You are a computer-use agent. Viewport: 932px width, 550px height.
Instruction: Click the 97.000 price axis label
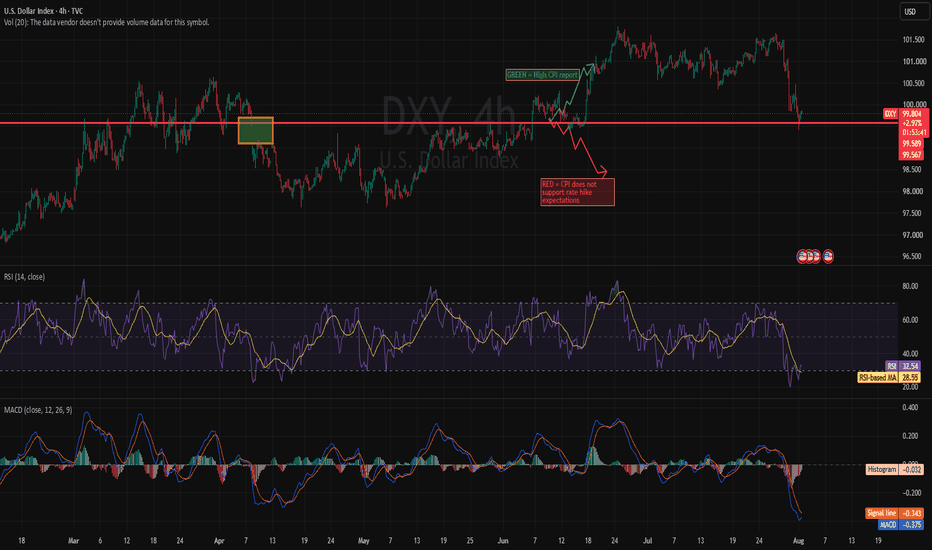[x=912, y=235]
